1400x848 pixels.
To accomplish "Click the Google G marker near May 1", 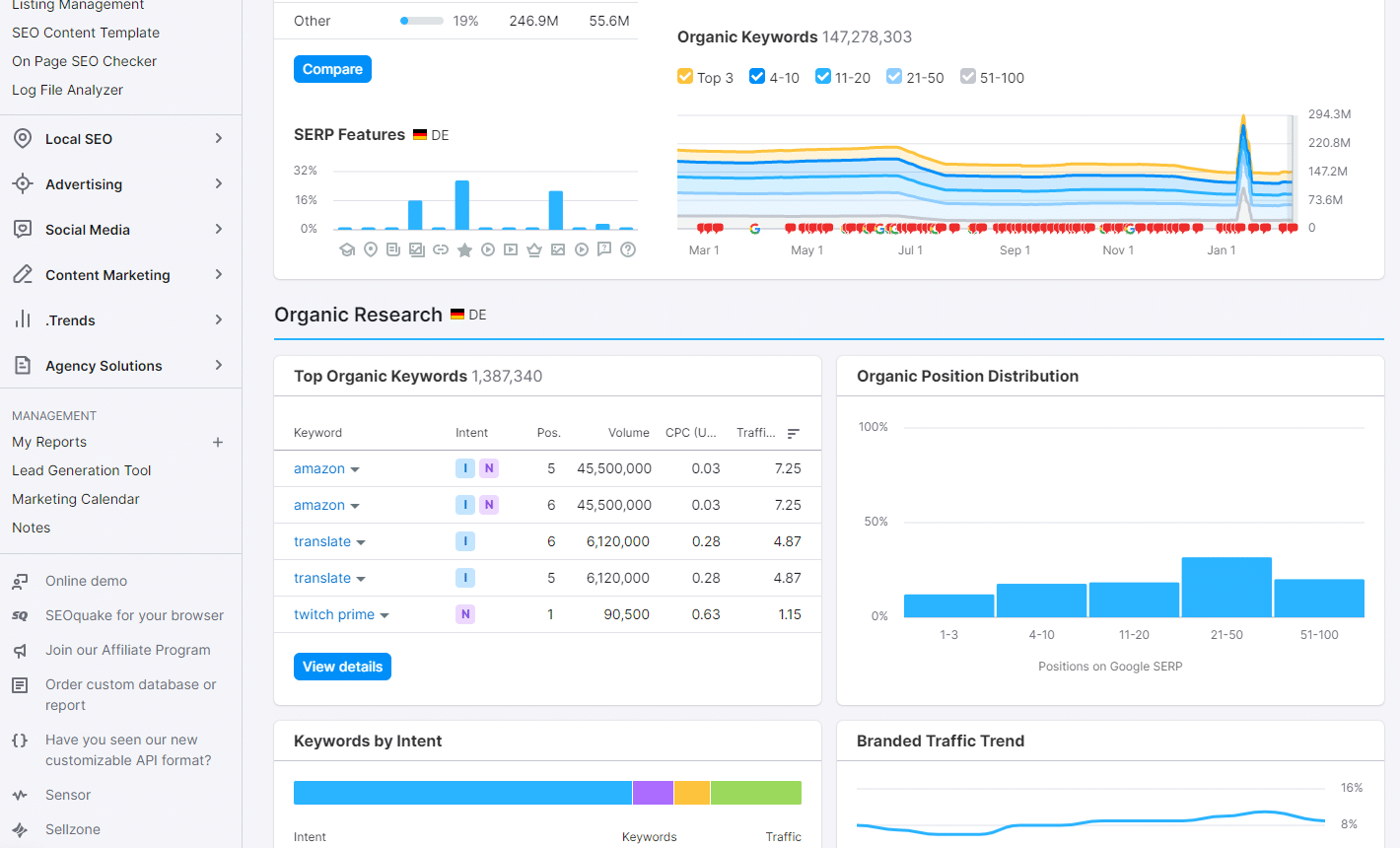I will [754, 228].
